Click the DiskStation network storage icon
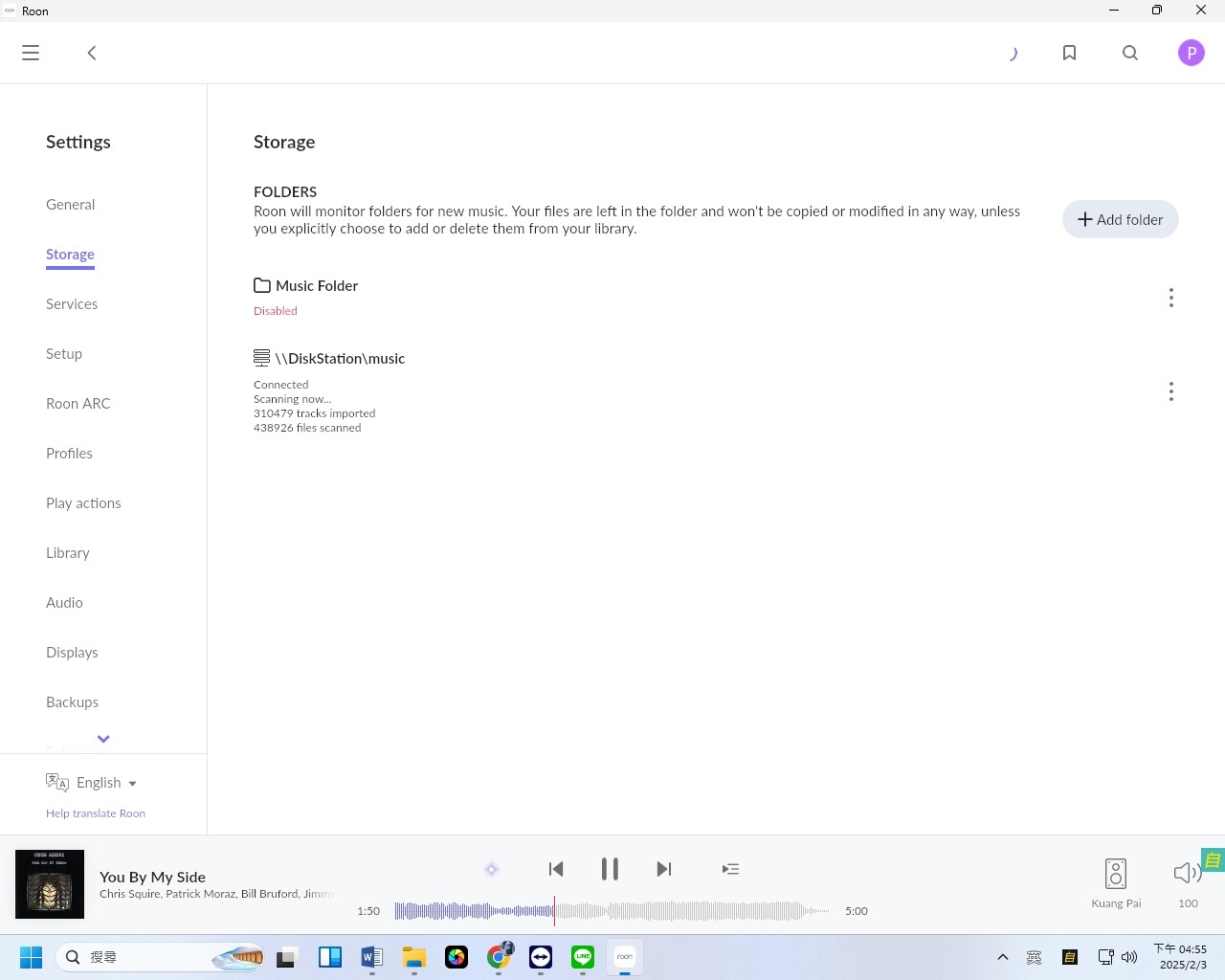 (x=261, y=358)
